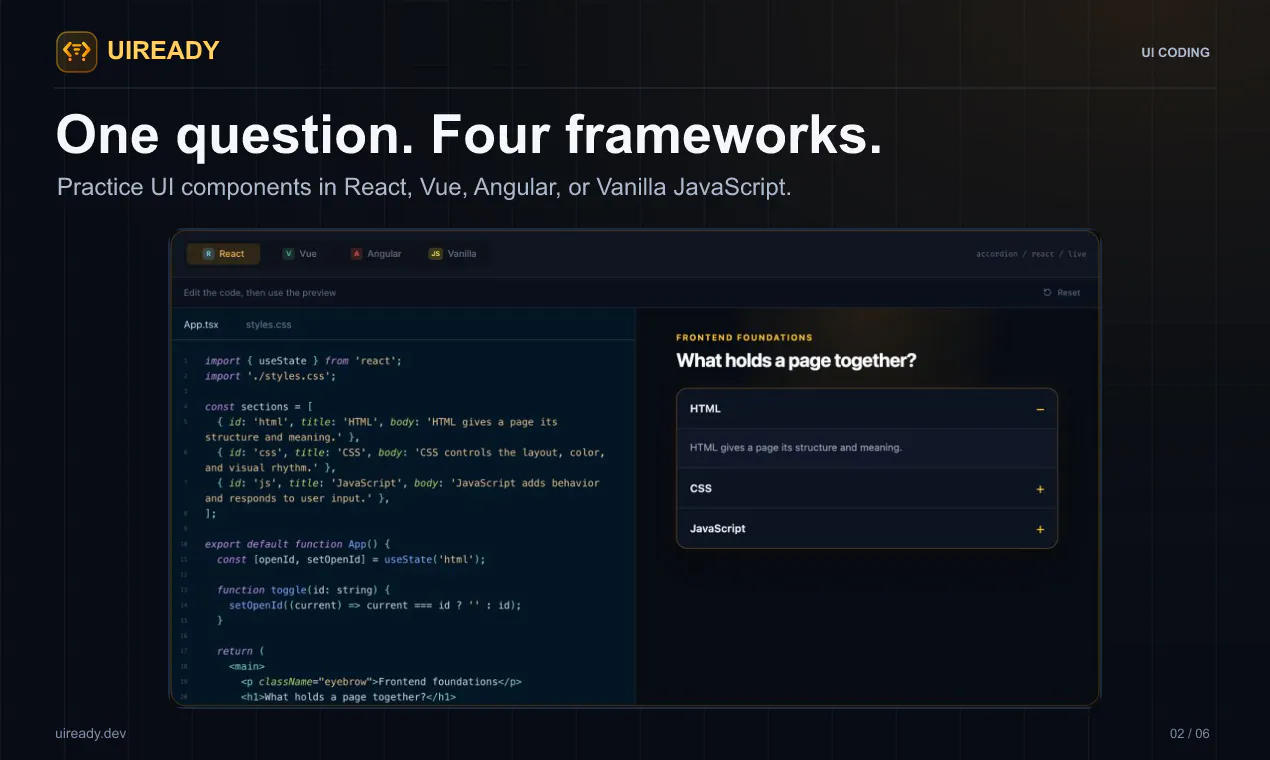Screen dimensions: 1270x760
Task: Click the className="eyebrow" code line
Action: tap(381, 682)
